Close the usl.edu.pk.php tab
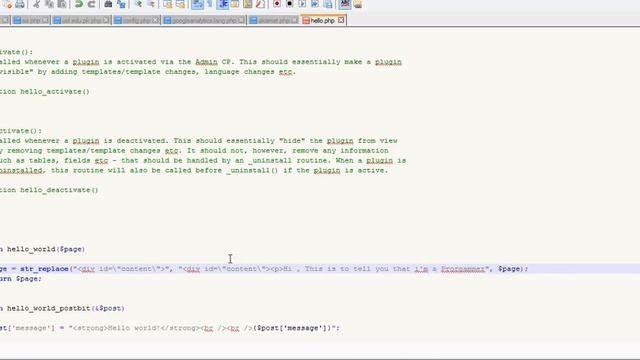The height and width of the screenshot is (360, 640). (106, 20)
